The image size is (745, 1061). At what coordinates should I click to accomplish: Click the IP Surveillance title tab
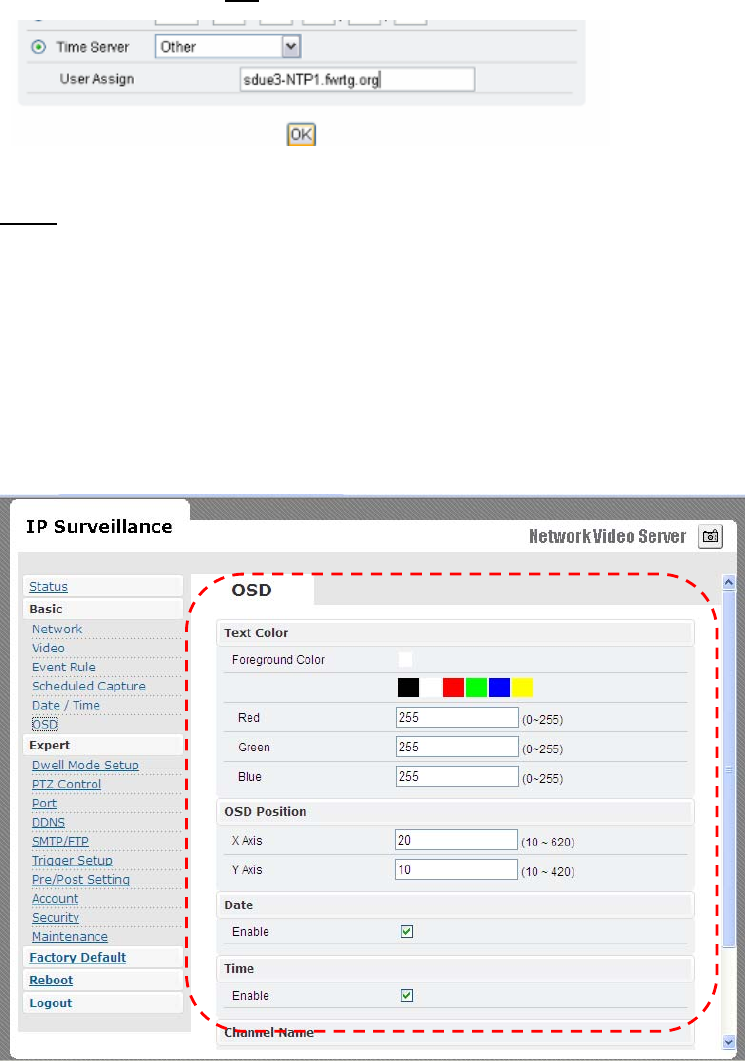click(99, 526)
